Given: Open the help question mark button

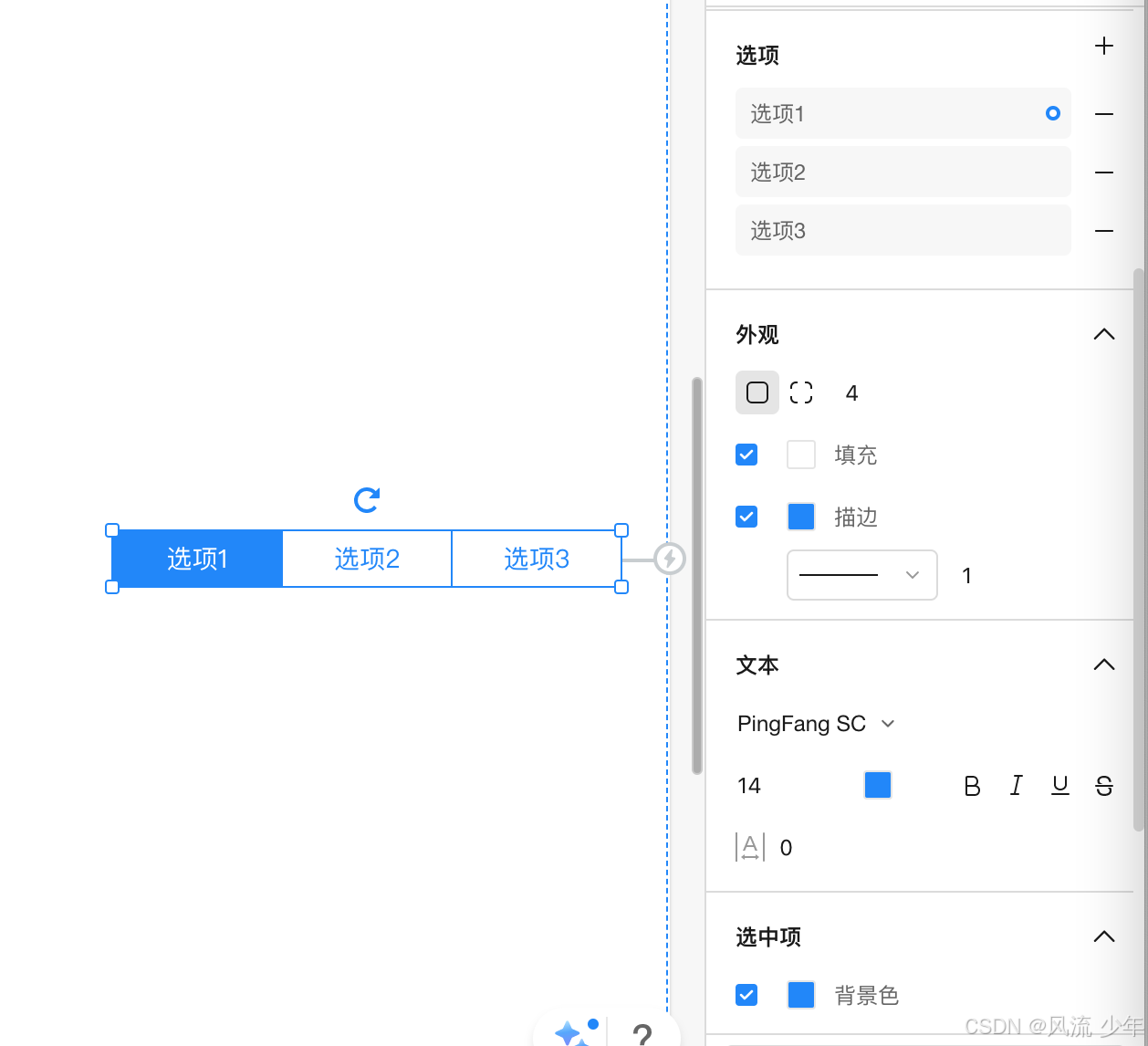Looking at the screenshot, I should (x=642, y=1034).
